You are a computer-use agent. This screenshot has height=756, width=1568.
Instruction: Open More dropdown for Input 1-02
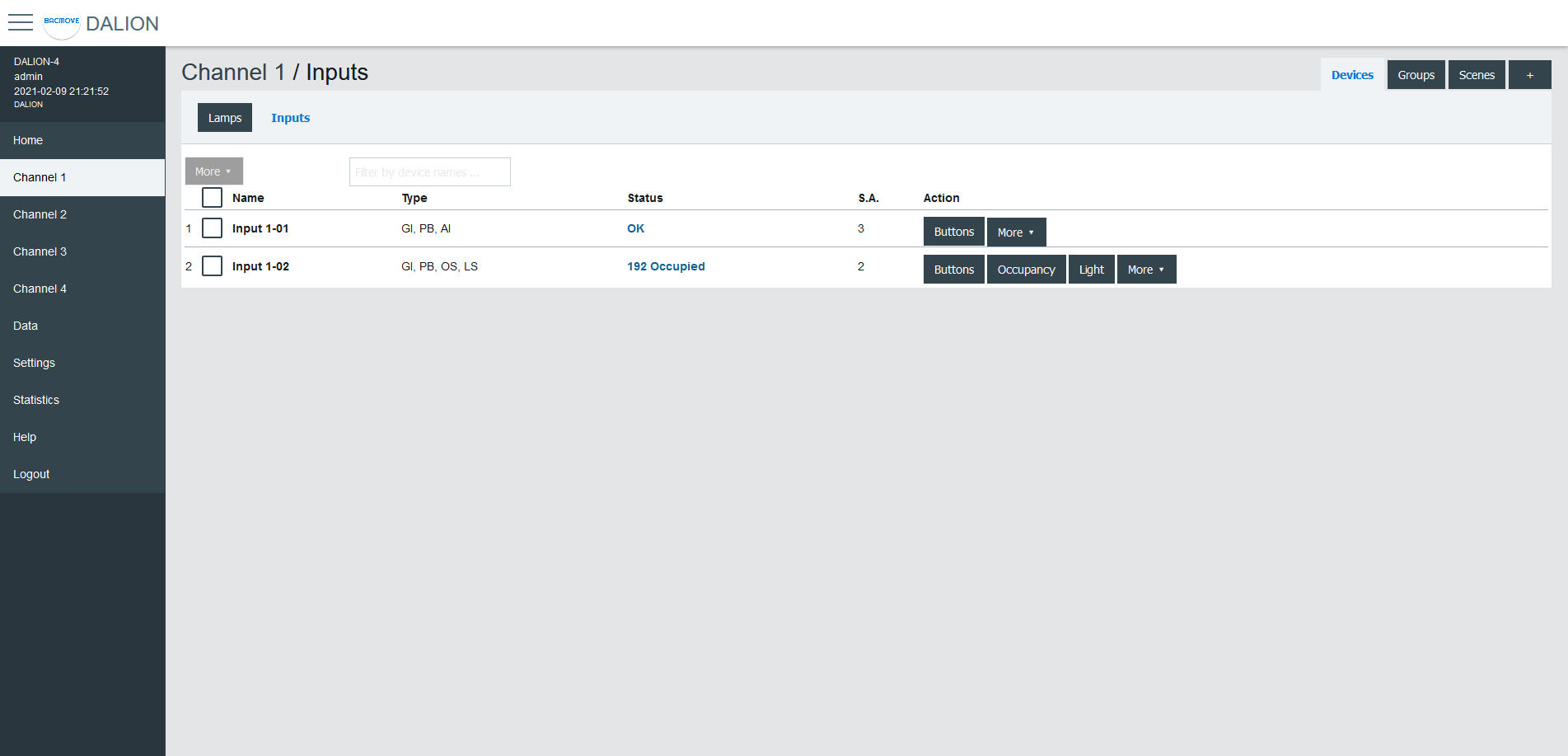tap(1146, 270)
